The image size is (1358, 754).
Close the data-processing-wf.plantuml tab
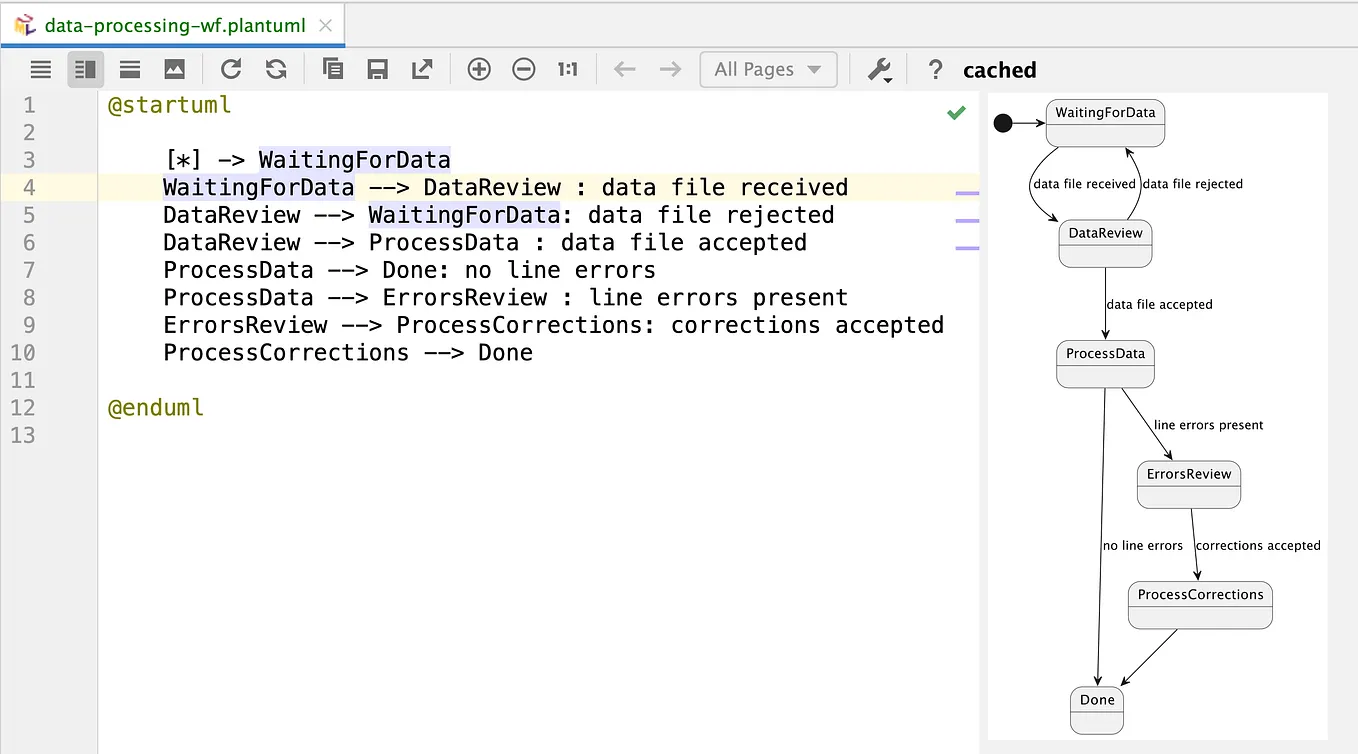coord(325,26)
